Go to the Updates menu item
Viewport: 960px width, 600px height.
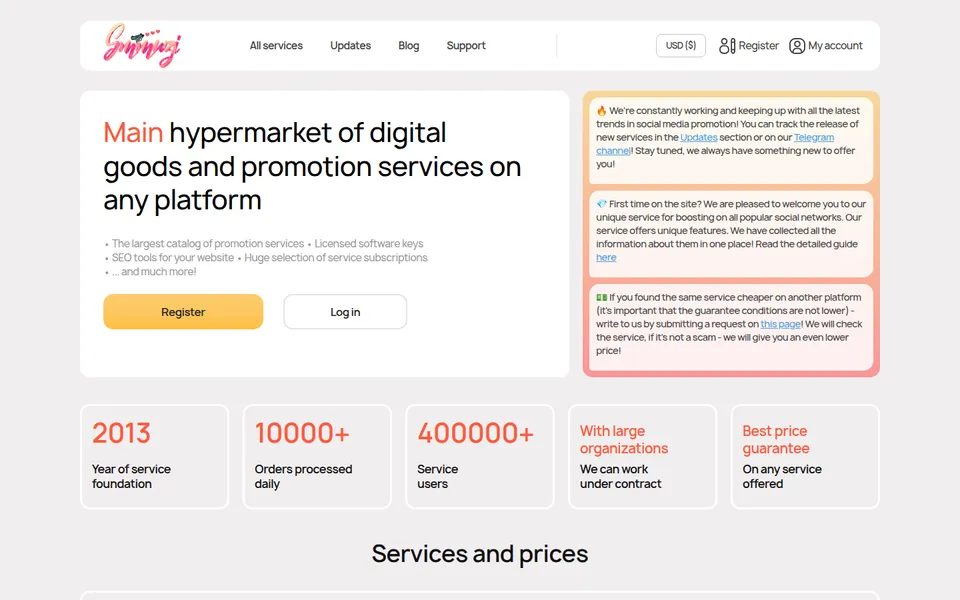(x=350, y=45)
